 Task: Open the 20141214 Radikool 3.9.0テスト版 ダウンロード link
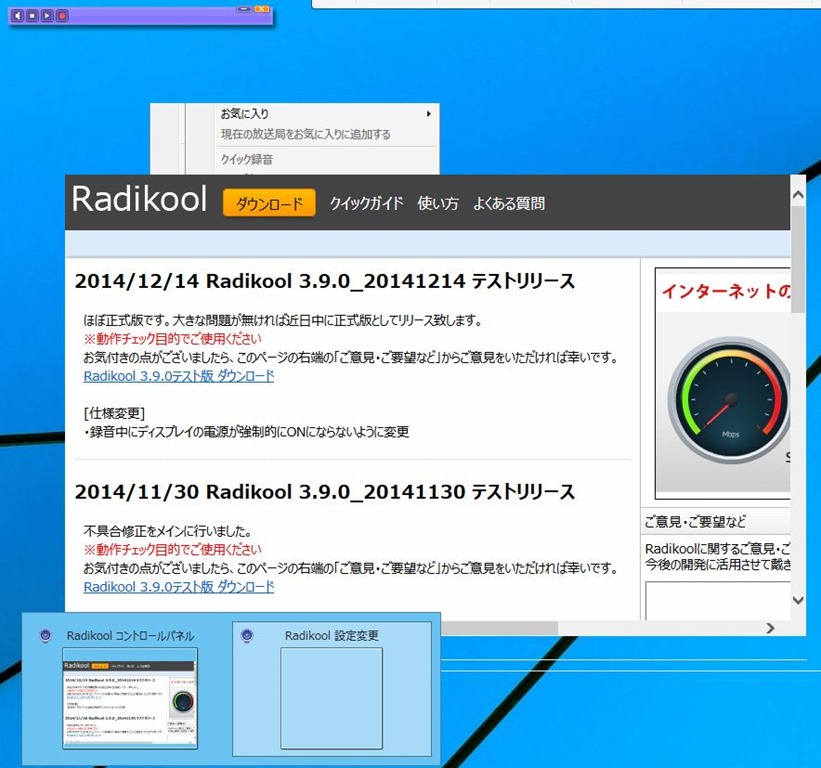(x=179, y=376)
